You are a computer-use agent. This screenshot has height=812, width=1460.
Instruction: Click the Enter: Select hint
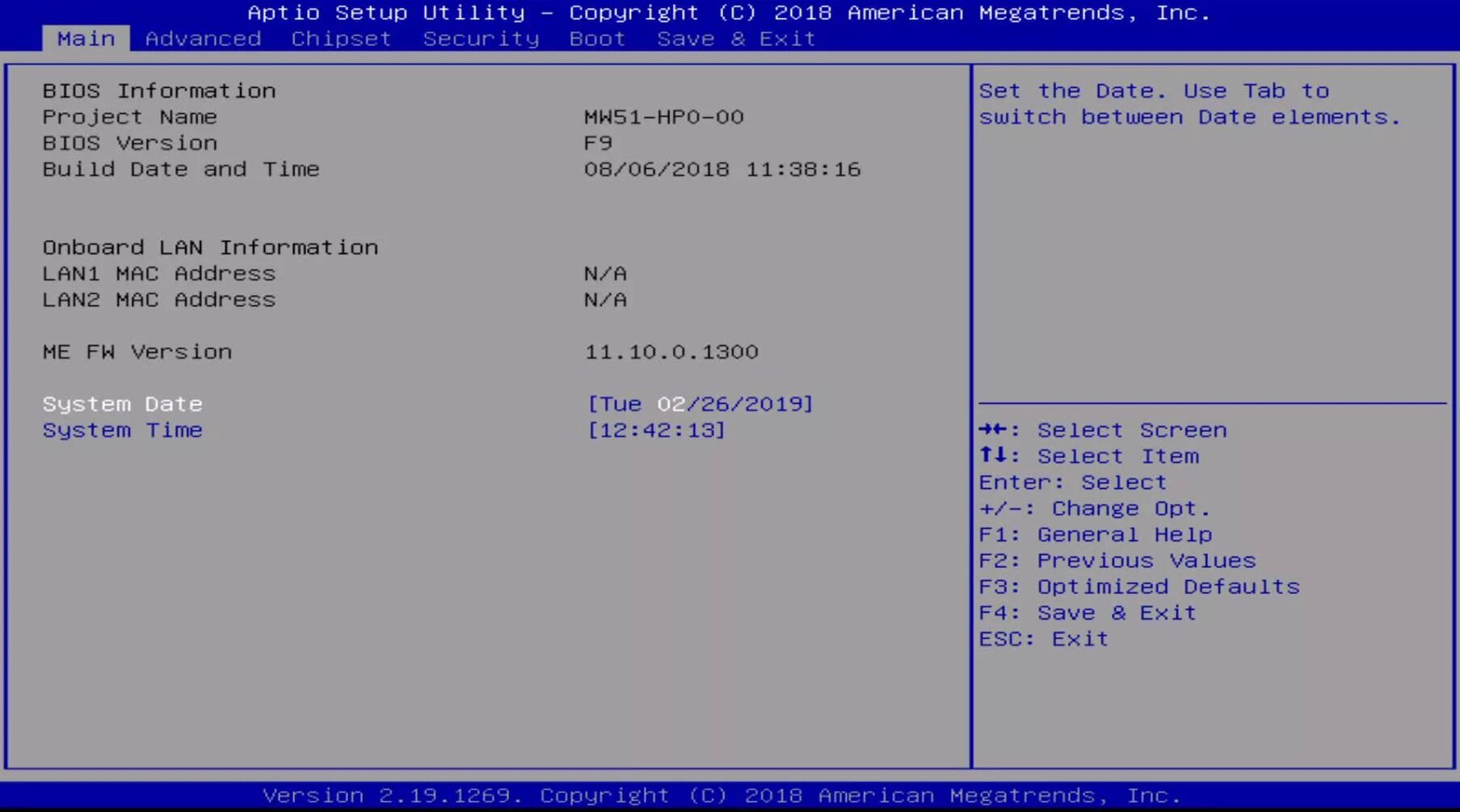click(x=1073, y=482)
